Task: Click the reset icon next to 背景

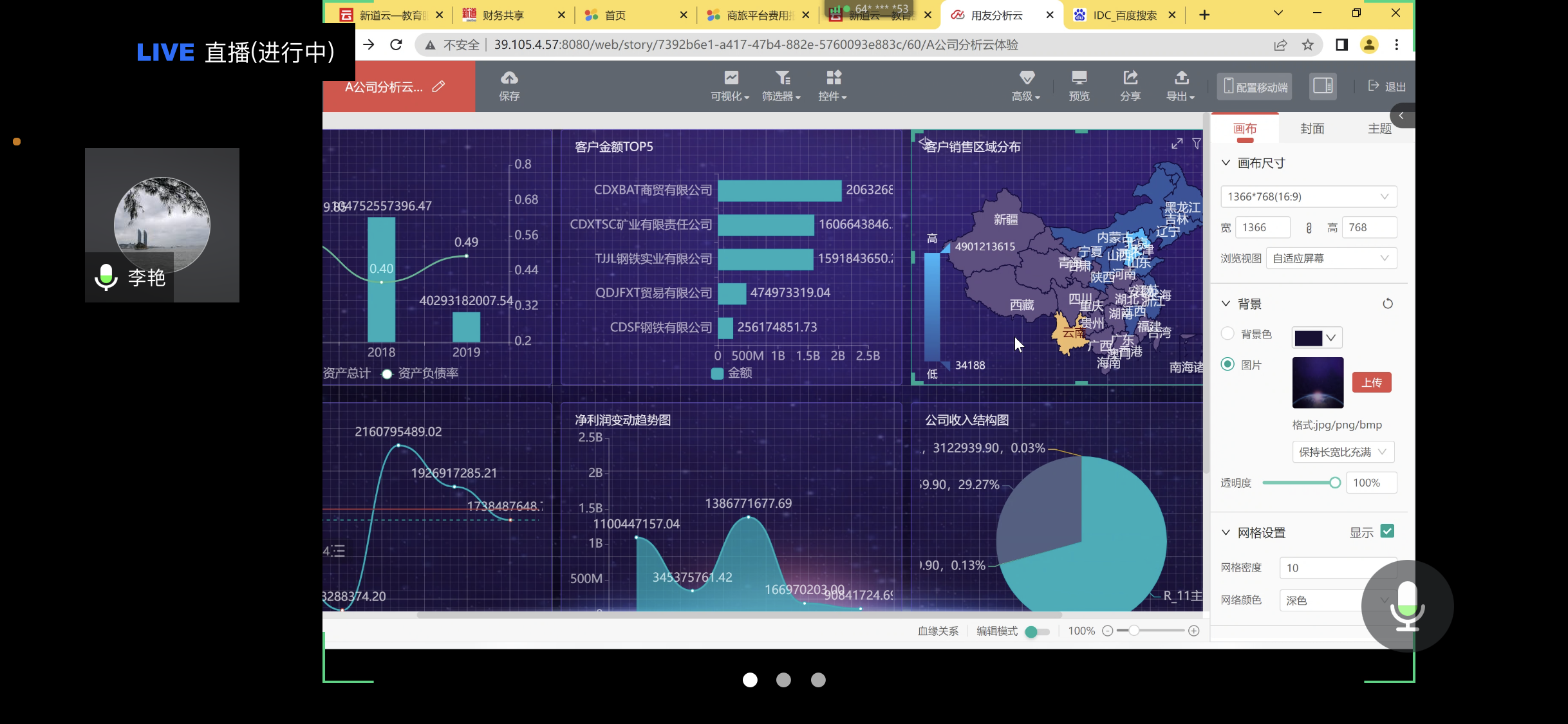Action: [1388, 304]
